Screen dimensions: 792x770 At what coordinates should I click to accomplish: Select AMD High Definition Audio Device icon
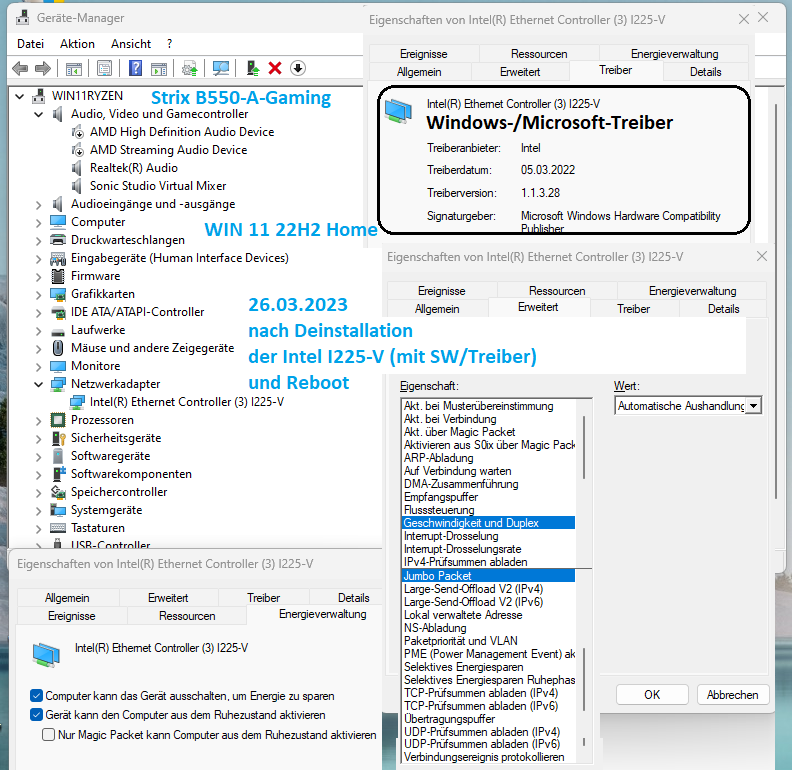(x=77, y=132)
